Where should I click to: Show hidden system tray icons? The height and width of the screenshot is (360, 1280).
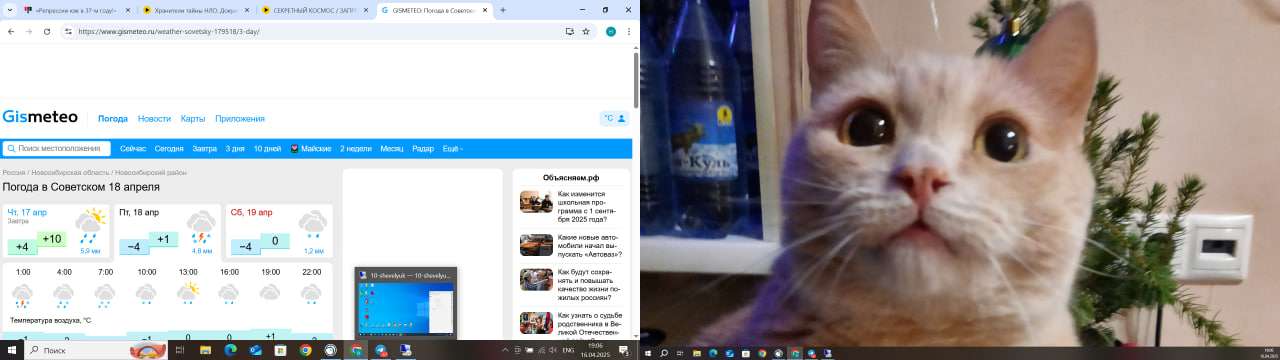pos(504,351)
